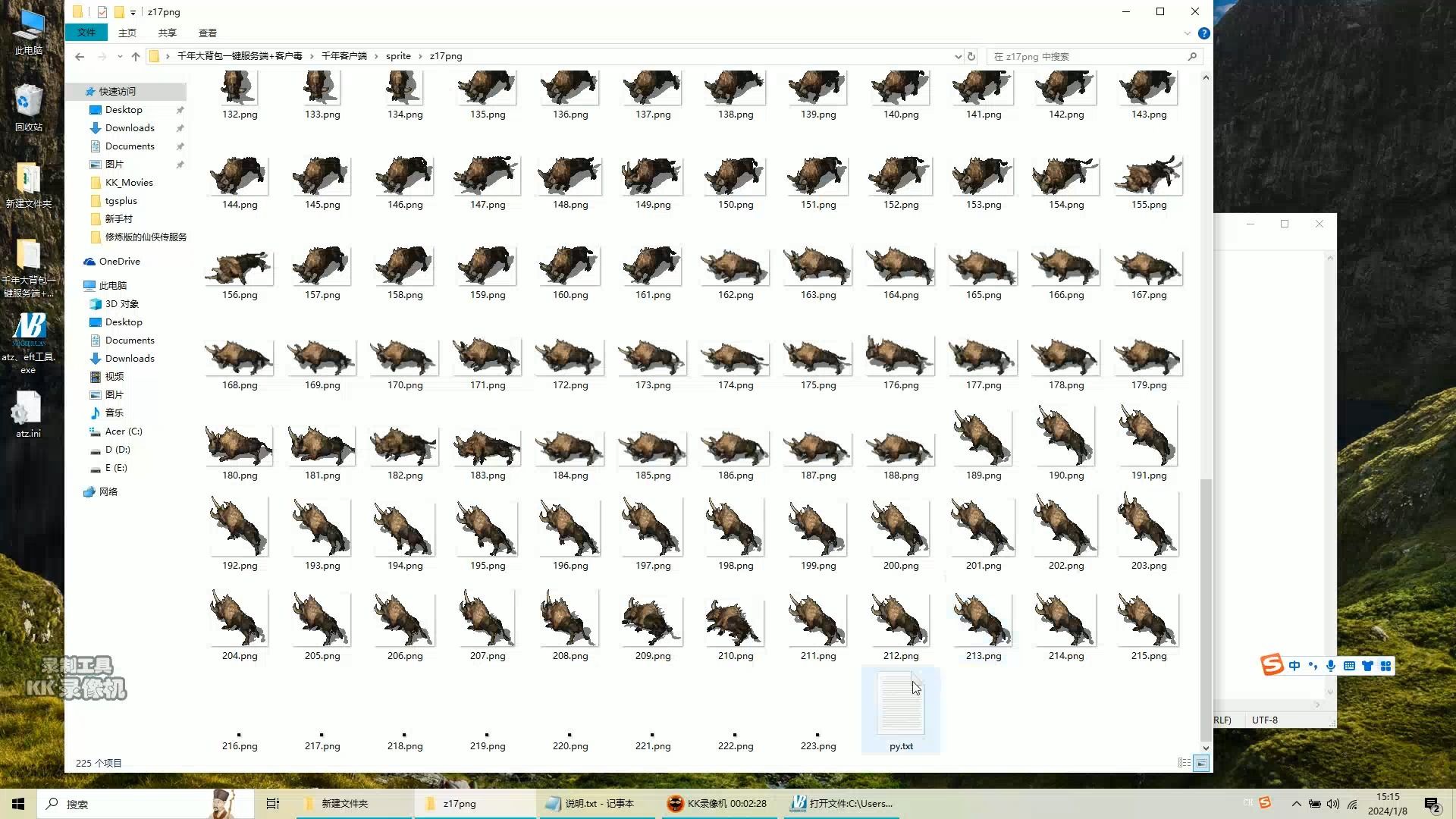Viewport: 1456px width, 819px height.
Task: Open the recent locations dropdown arrow
Action: click(x=120, y=56)
